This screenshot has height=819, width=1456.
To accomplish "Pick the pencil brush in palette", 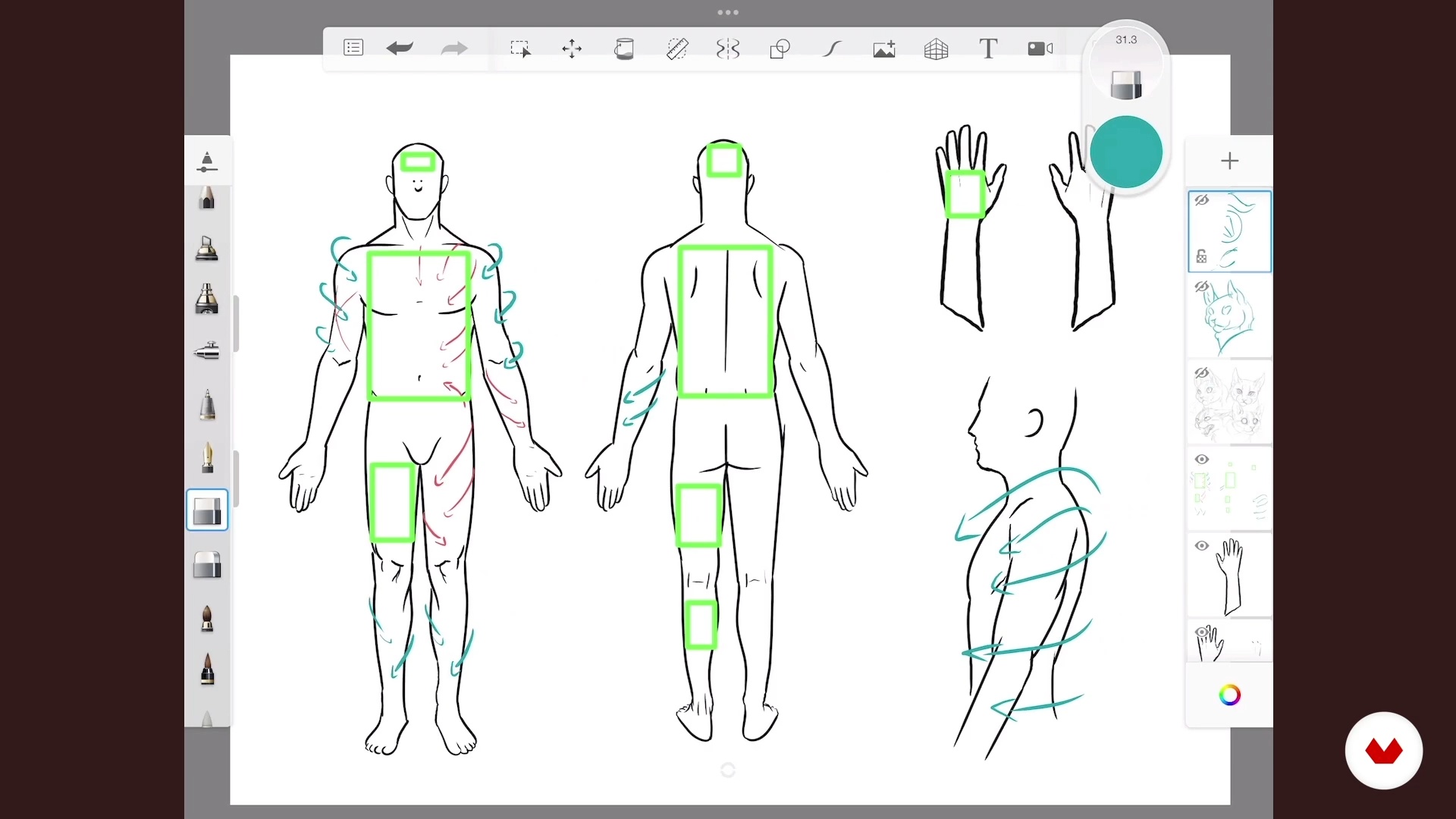I will click(x=207, y=199).
